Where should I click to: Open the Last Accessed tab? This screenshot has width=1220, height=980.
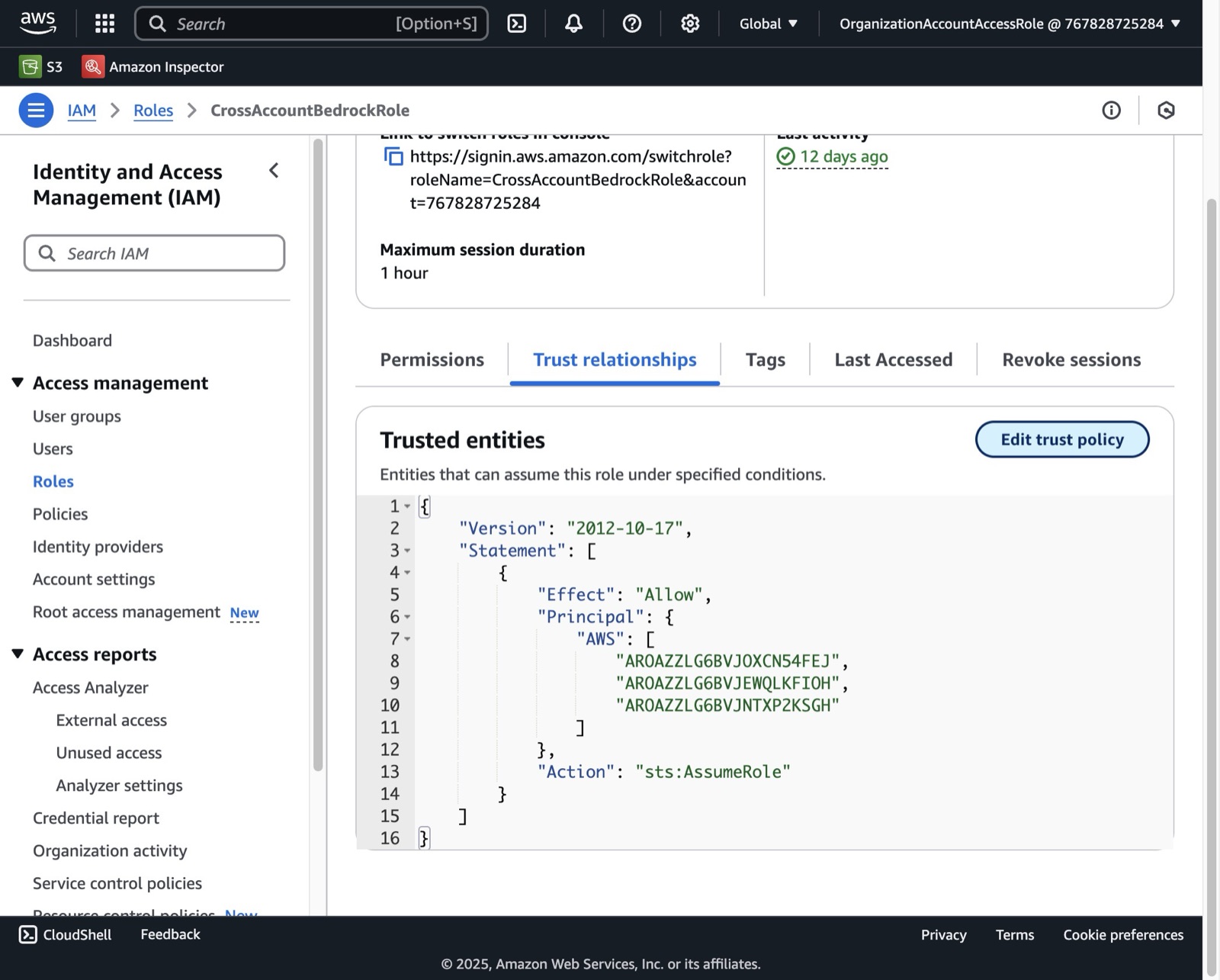pyautogui.click(x=893, y=359)
